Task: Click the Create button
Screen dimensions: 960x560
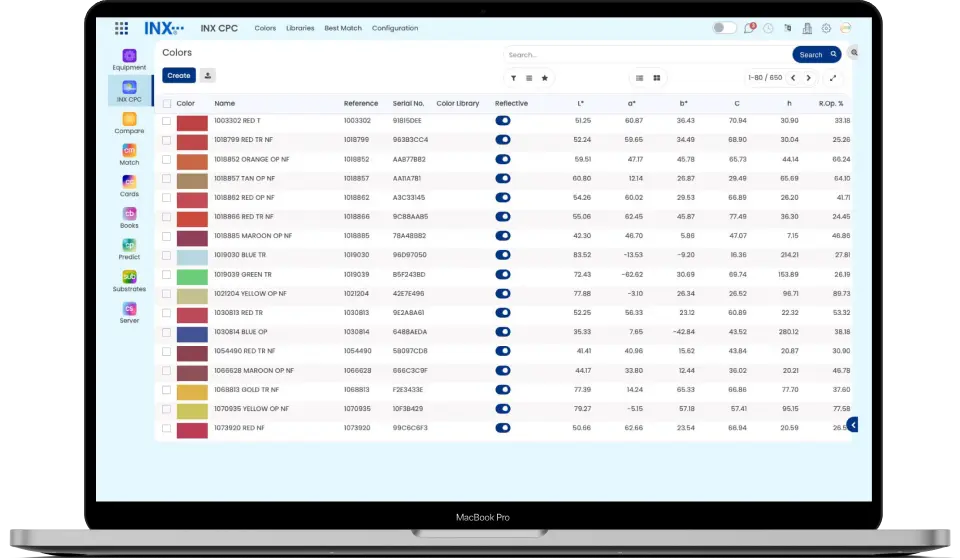Action: click(x=179, y=75)
